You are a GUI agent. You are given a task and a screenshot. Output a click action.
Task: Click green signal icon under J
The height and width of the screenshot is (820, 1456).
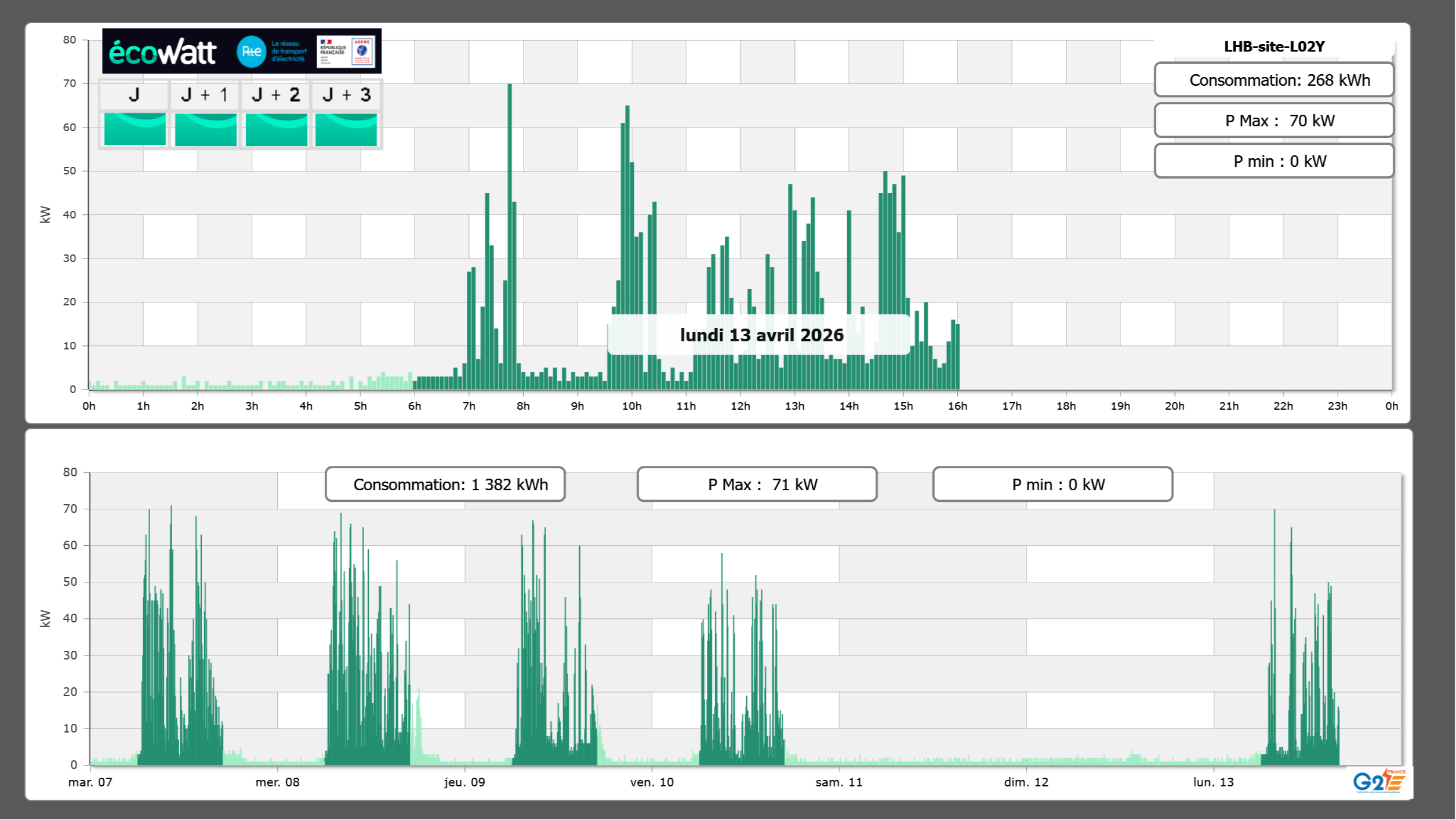(x=135, y=129)
